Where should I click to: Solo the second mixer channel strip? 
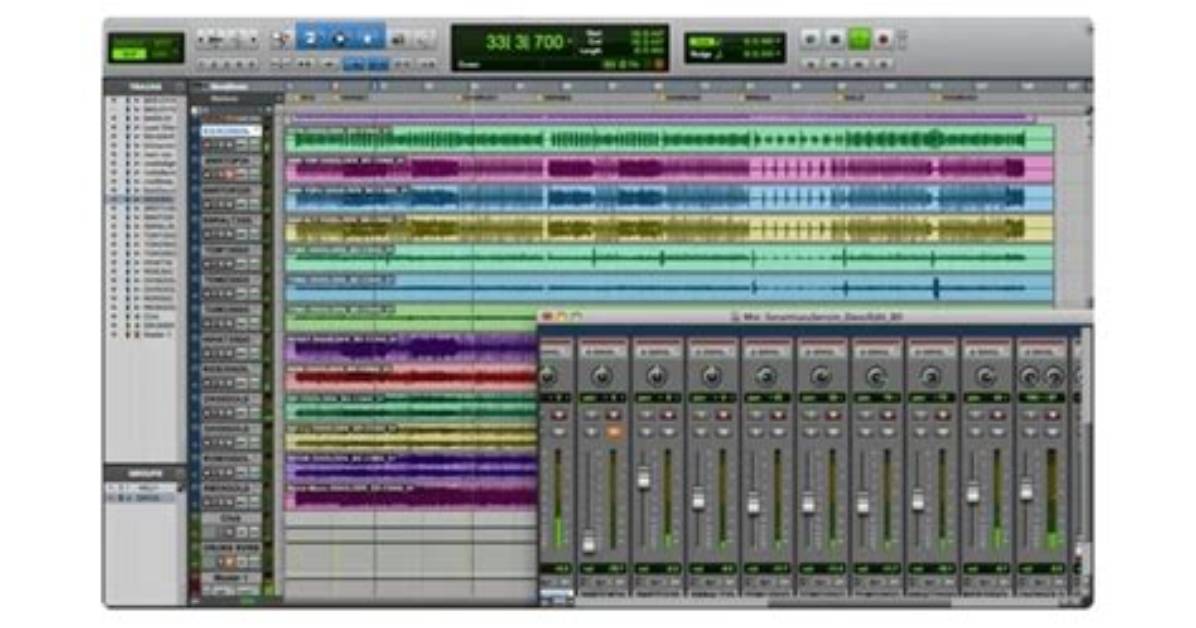point(591,432)
